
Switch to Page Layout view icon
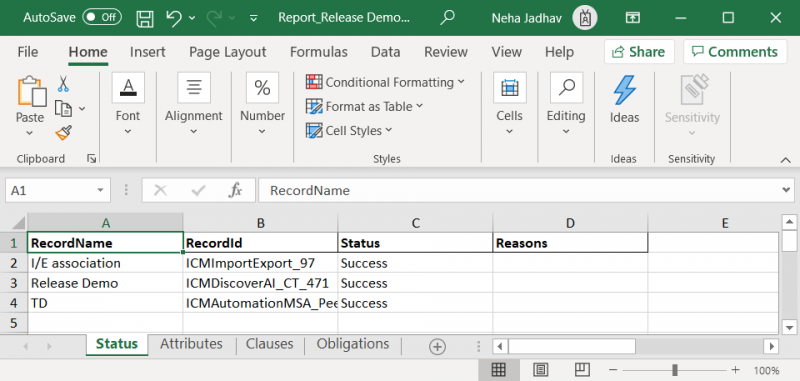click(541, 370)
